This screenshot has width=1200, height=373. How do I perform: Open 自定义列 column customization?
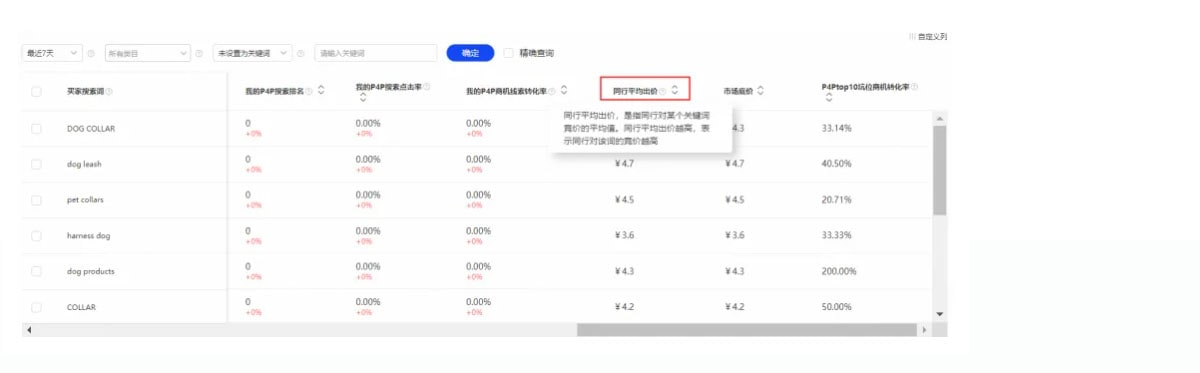(928, 36)
